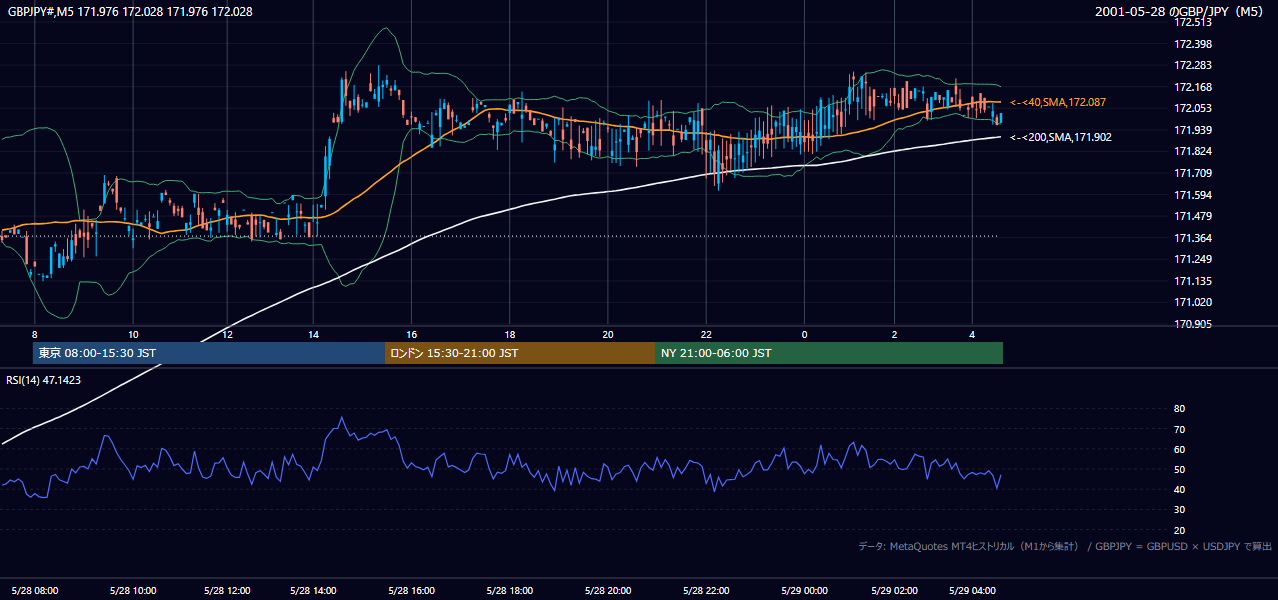Click the RSI 20 level label
The height and width of the screenshot is (600, 1278).
(1179, 530)
